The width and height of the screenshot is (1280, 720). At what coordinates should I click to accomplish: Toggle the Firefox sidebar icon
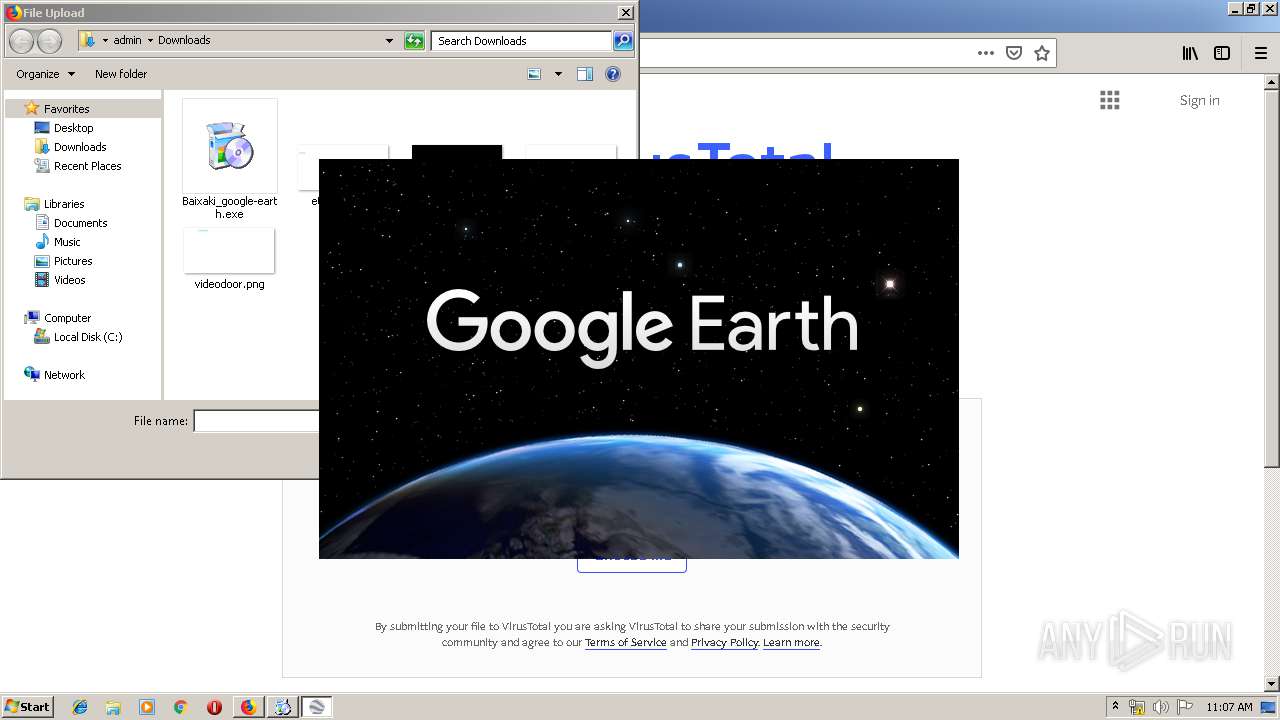(1222, 53)
